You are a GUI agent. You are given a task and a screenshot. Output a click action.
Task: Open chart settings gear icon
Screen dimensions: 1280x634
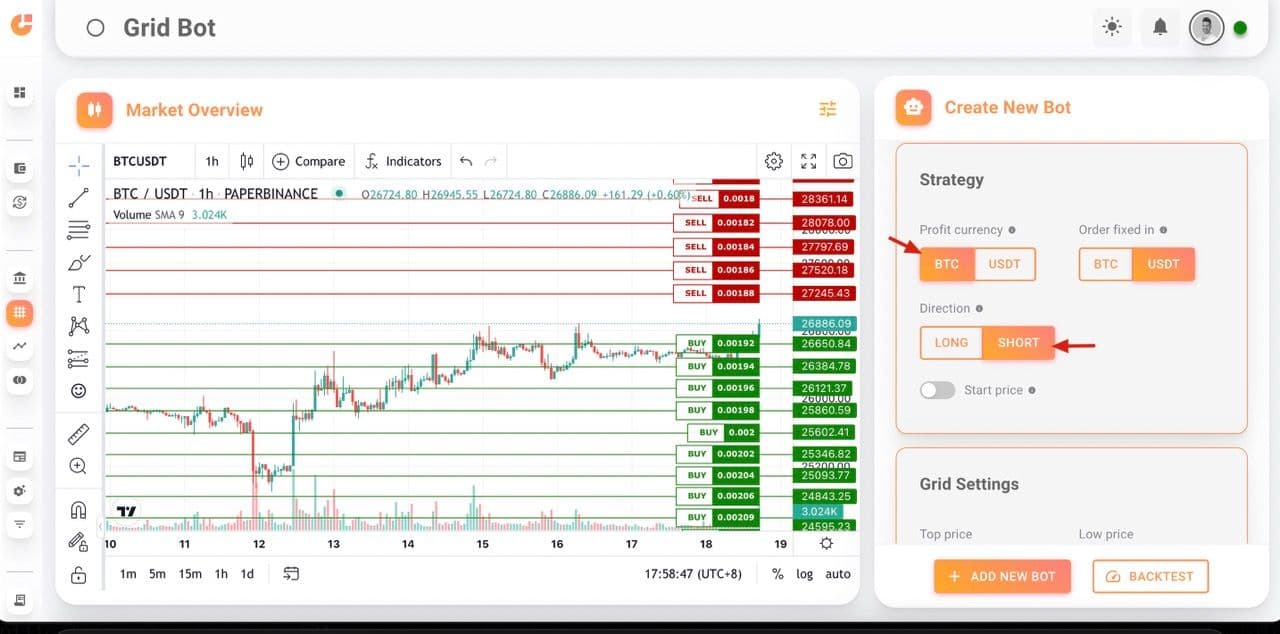(773, 161)
